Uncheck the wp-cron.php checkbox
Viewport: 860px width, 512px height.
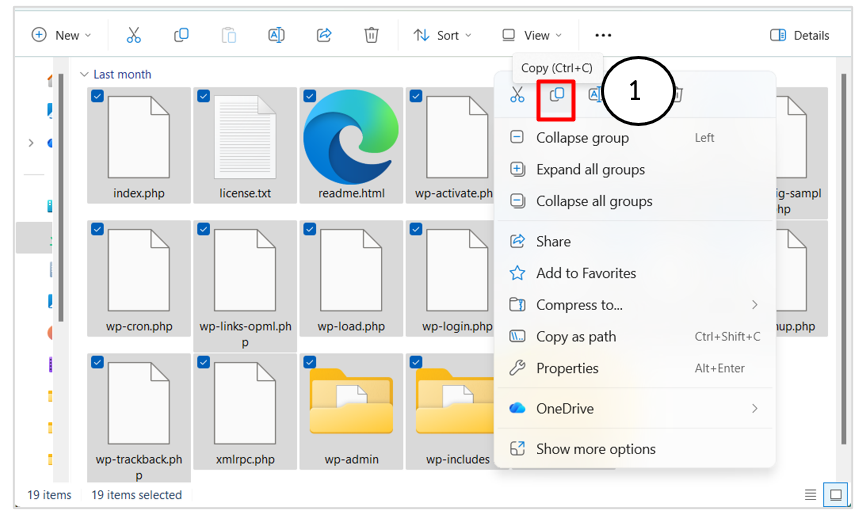pos(97,229)
